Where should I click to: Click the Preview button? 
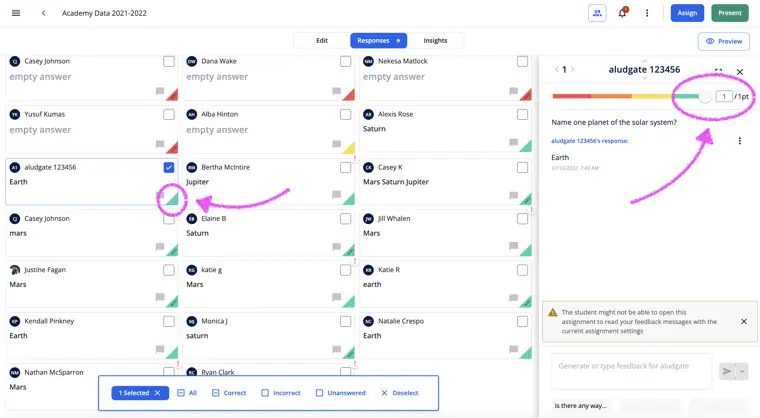(x=724, y=41)
